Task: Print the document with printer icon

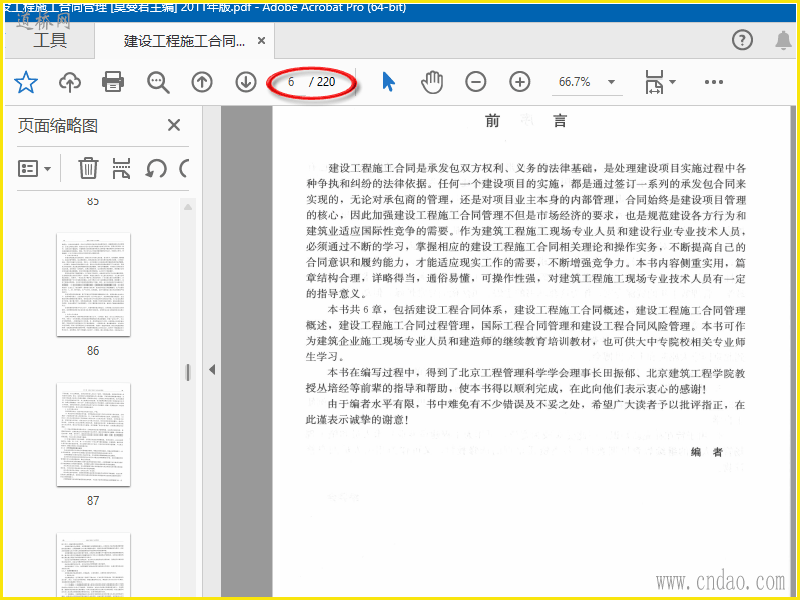Action: 113,82
